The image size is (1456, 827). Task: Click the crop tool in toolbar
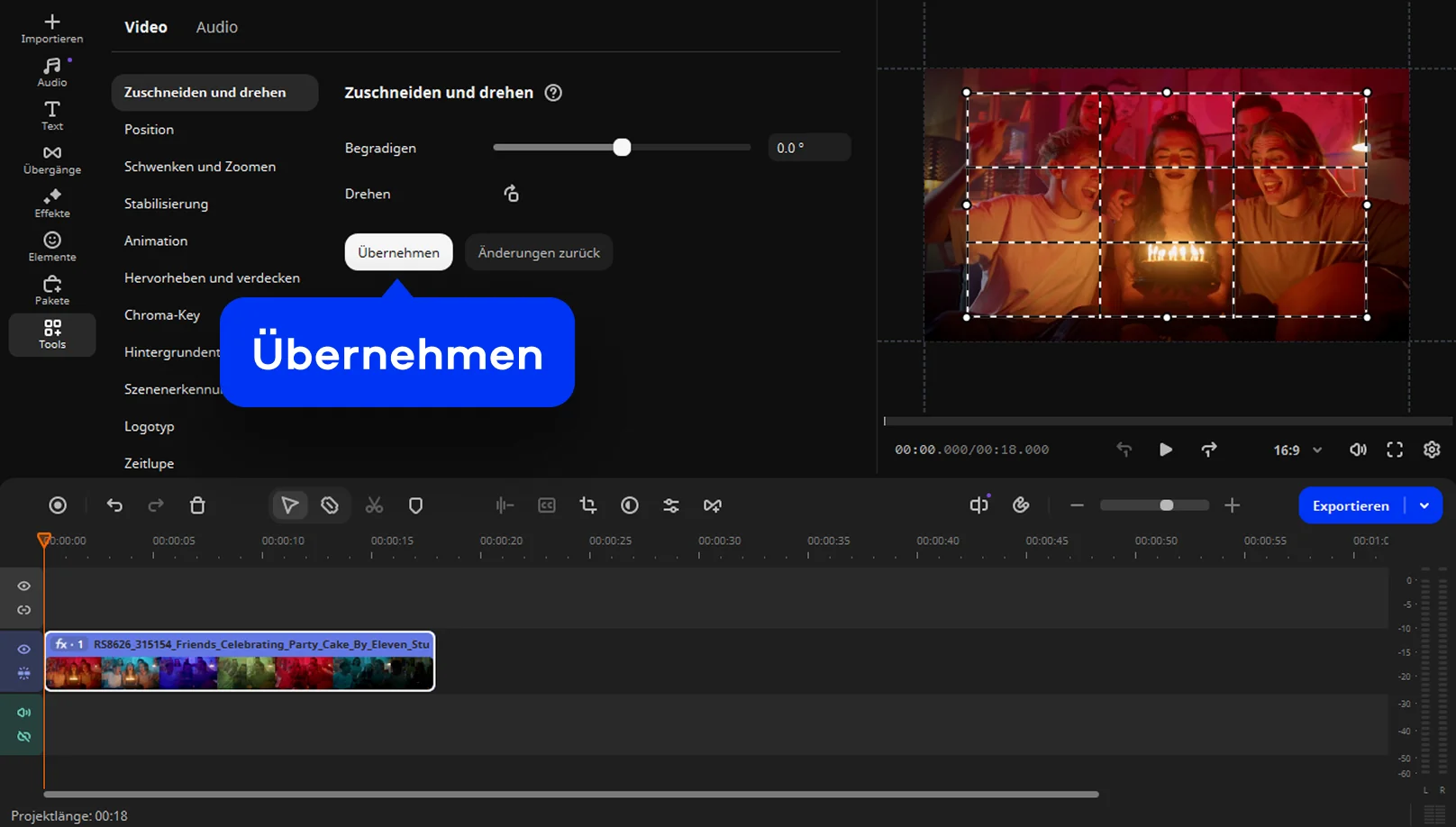pyautogui.click(x=588, y=505)
